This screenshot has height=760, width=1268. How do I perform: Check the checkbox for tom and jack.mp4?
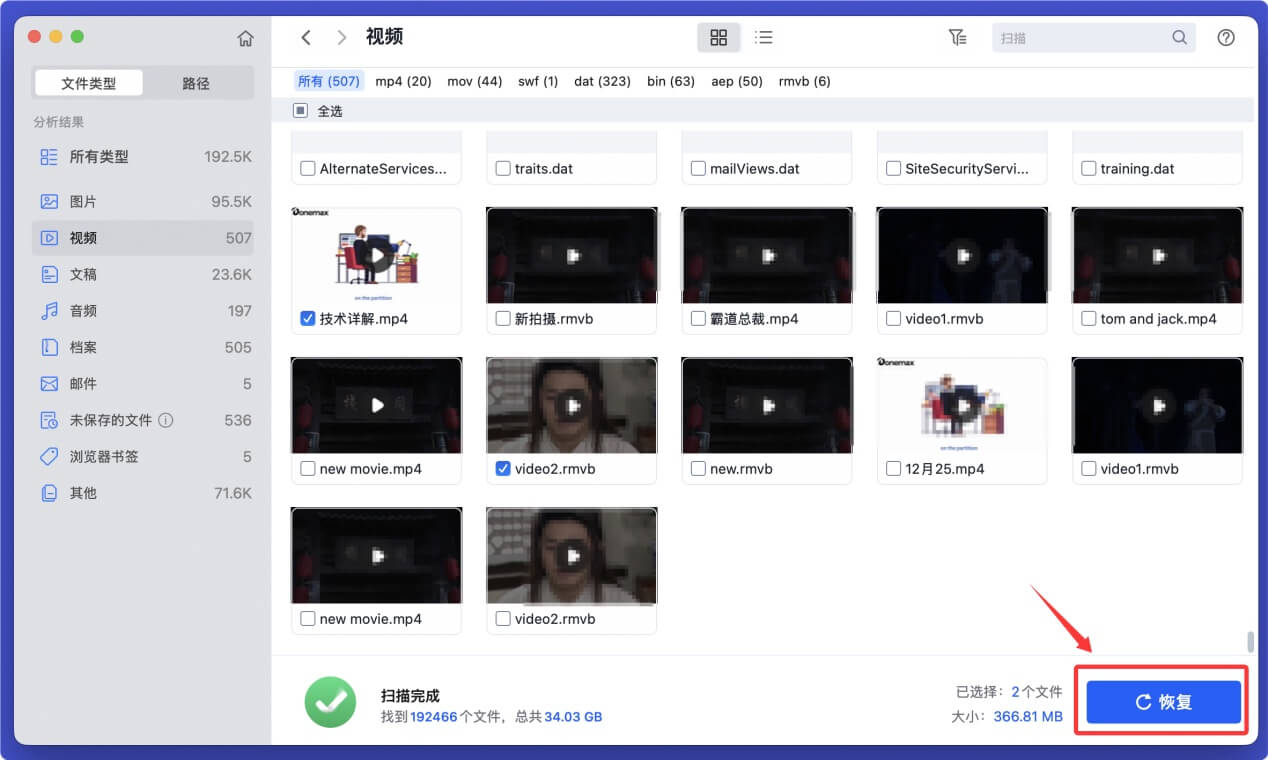[1088, 318]
